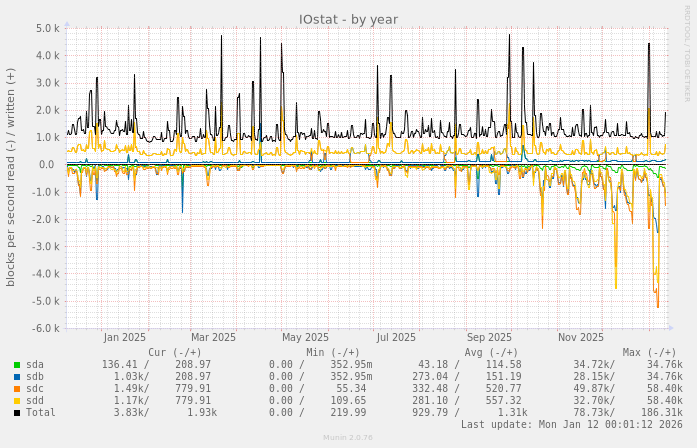Viewport: 697px width, 448px height.
Task: Click the blocks per second y-axis label
Action: (11, 177)
